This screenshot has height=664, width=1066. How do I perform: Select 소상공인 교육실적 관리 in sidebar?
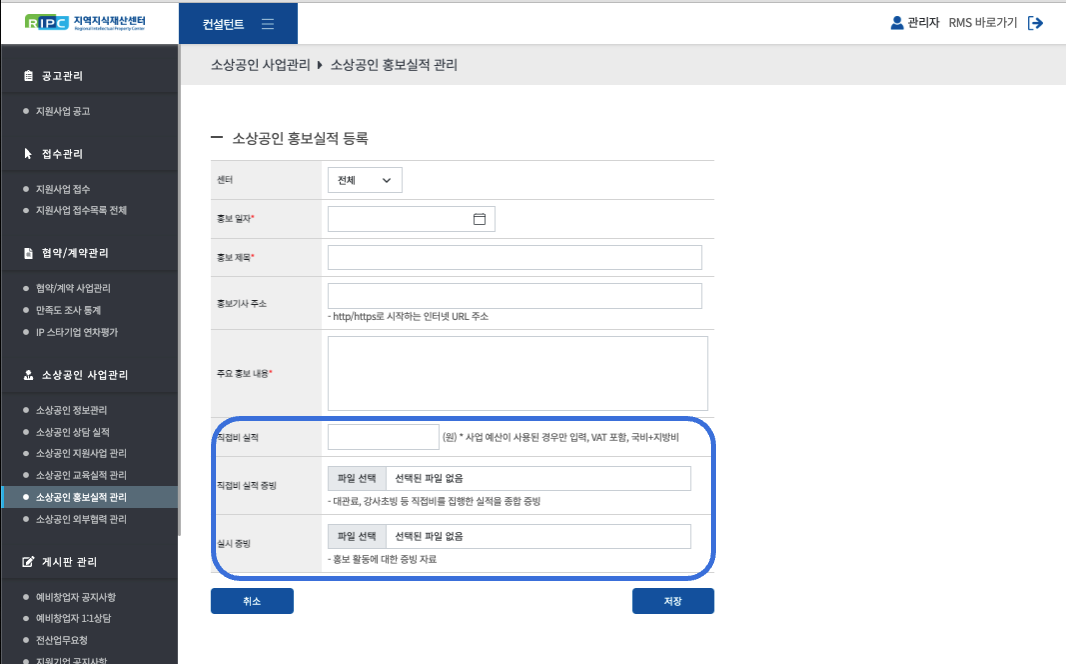[81, 475]
